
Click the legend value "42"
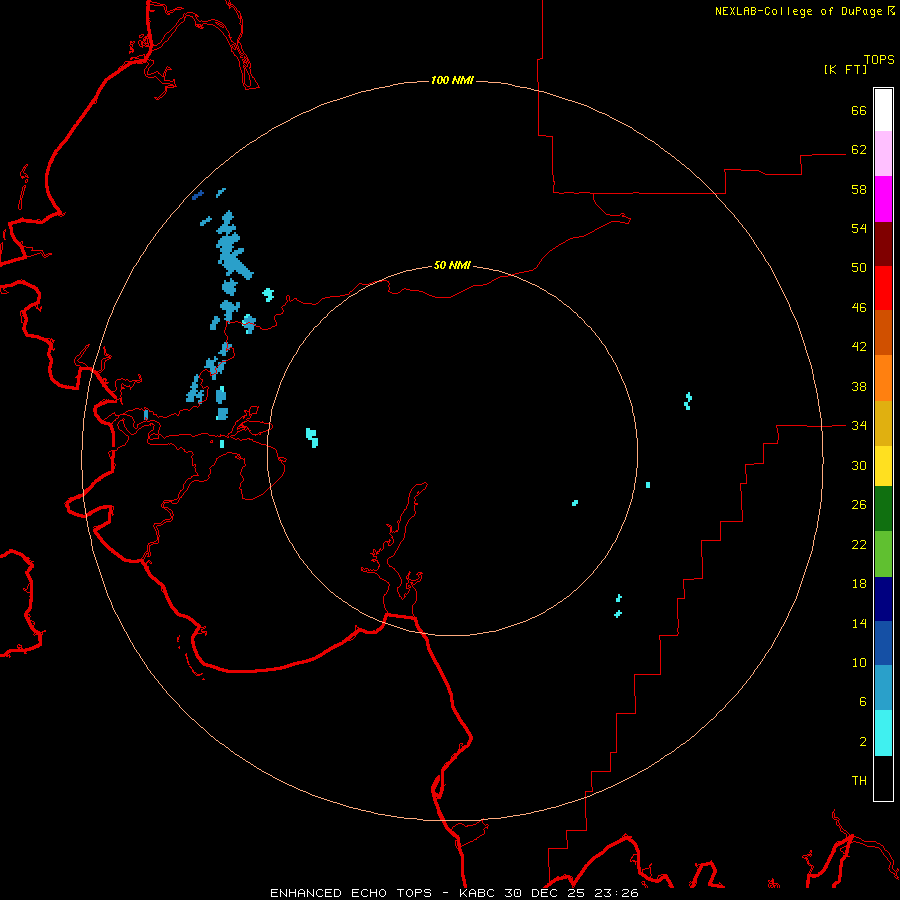point(859,347)
